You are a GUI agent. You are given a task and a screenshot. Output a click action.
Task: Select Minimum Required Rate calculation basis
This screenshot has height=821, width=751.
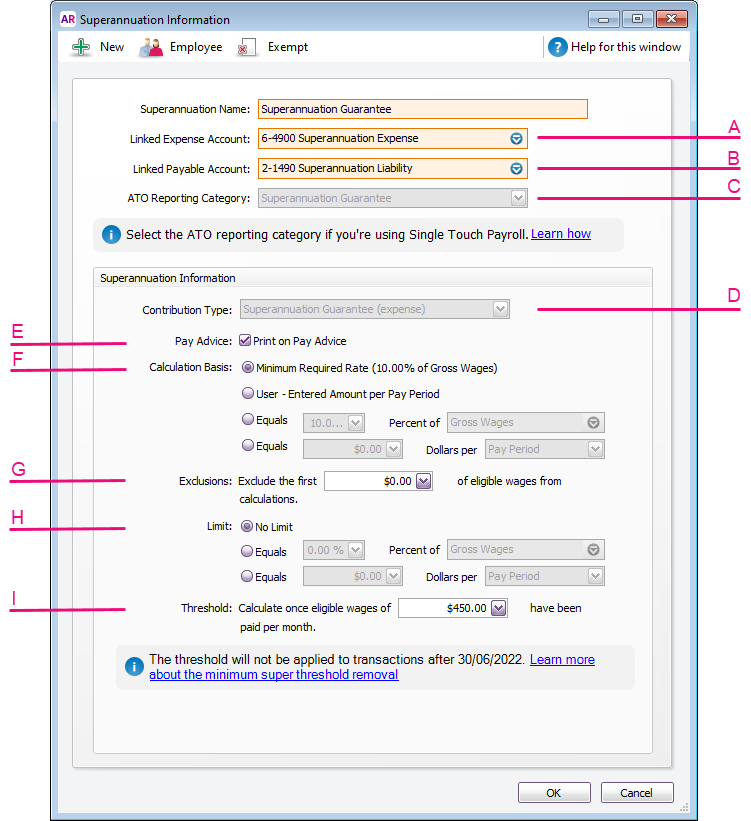pyautogui.click(x=248, y=368)
